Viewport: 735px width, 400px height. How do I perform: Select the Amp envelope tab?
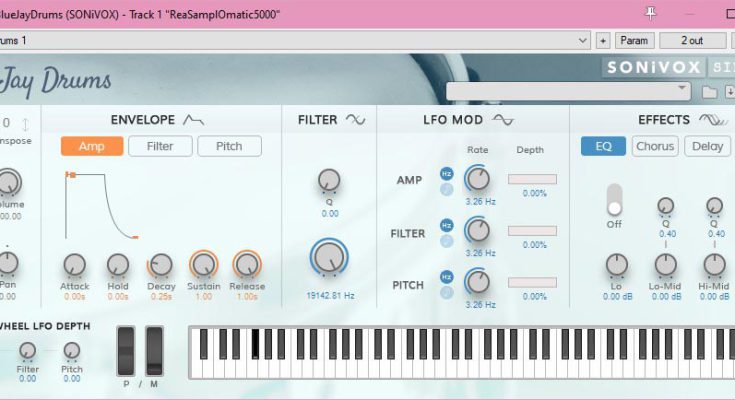point(92,146)
